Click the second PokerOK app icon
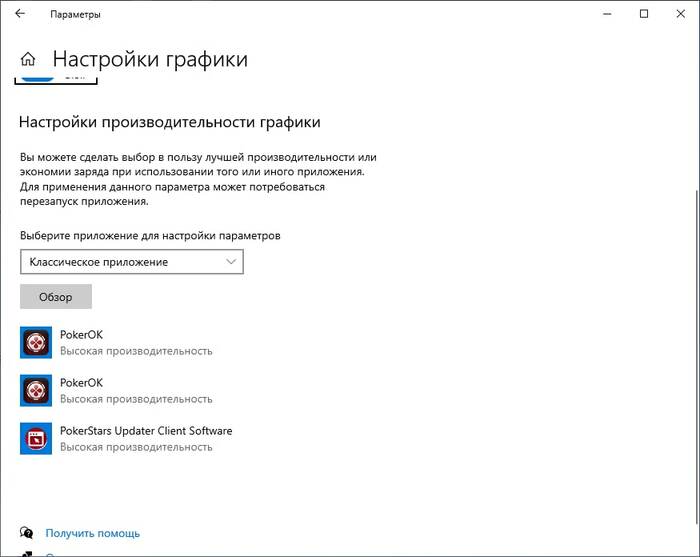Viewport: 700px width, 557px height. [x=36, y=391]
